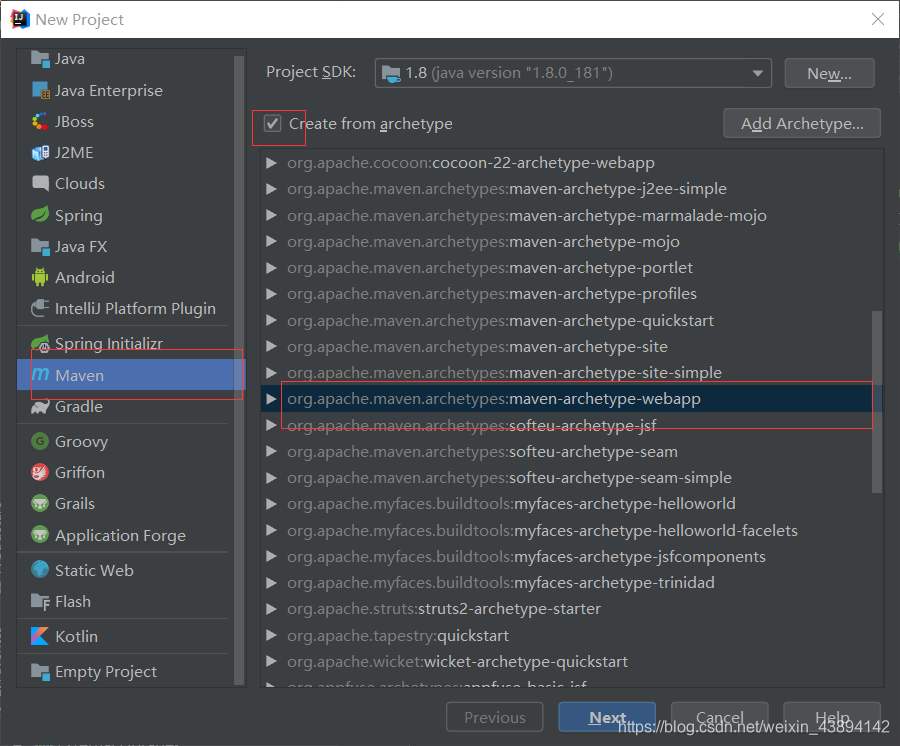Choose Kotlin project type label
Viewport: 900px width, 746px height.
point(76,636)
